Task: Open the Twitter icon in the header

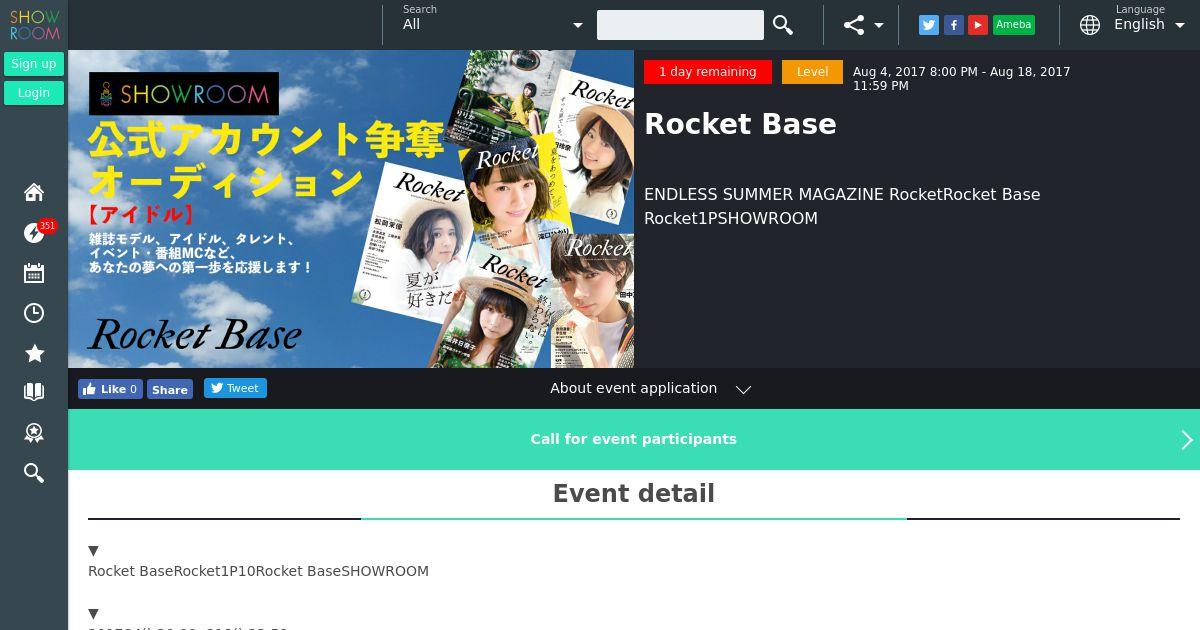Action: 929,25
